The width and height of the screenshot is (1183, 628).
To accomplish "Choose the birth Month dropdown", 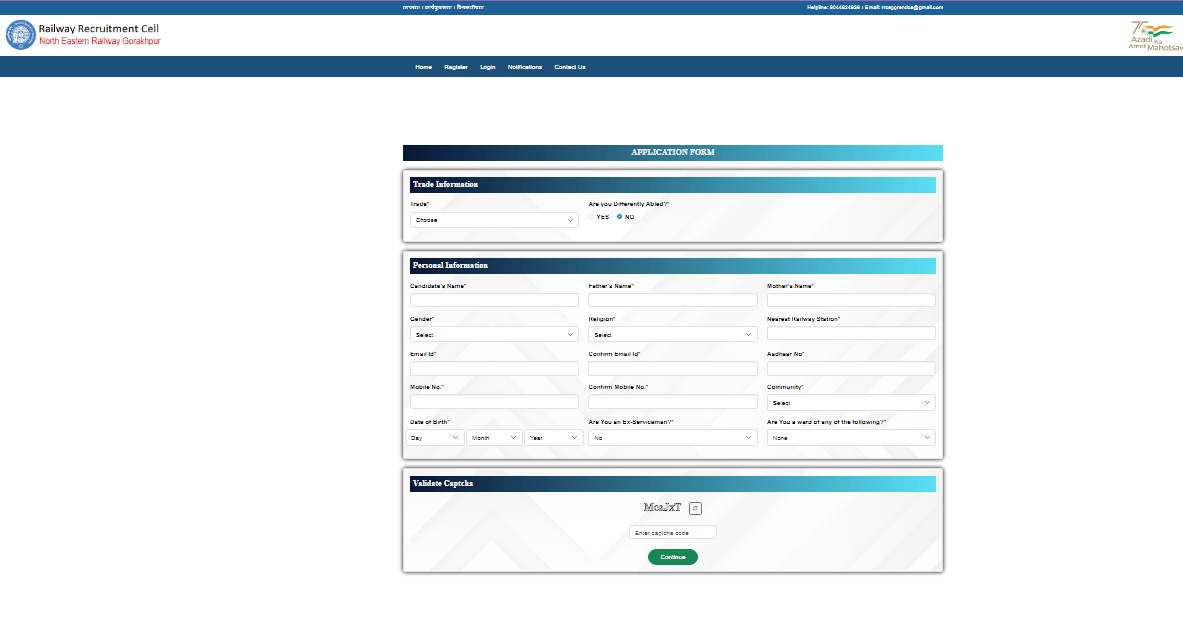I will (x=494, y=438).
